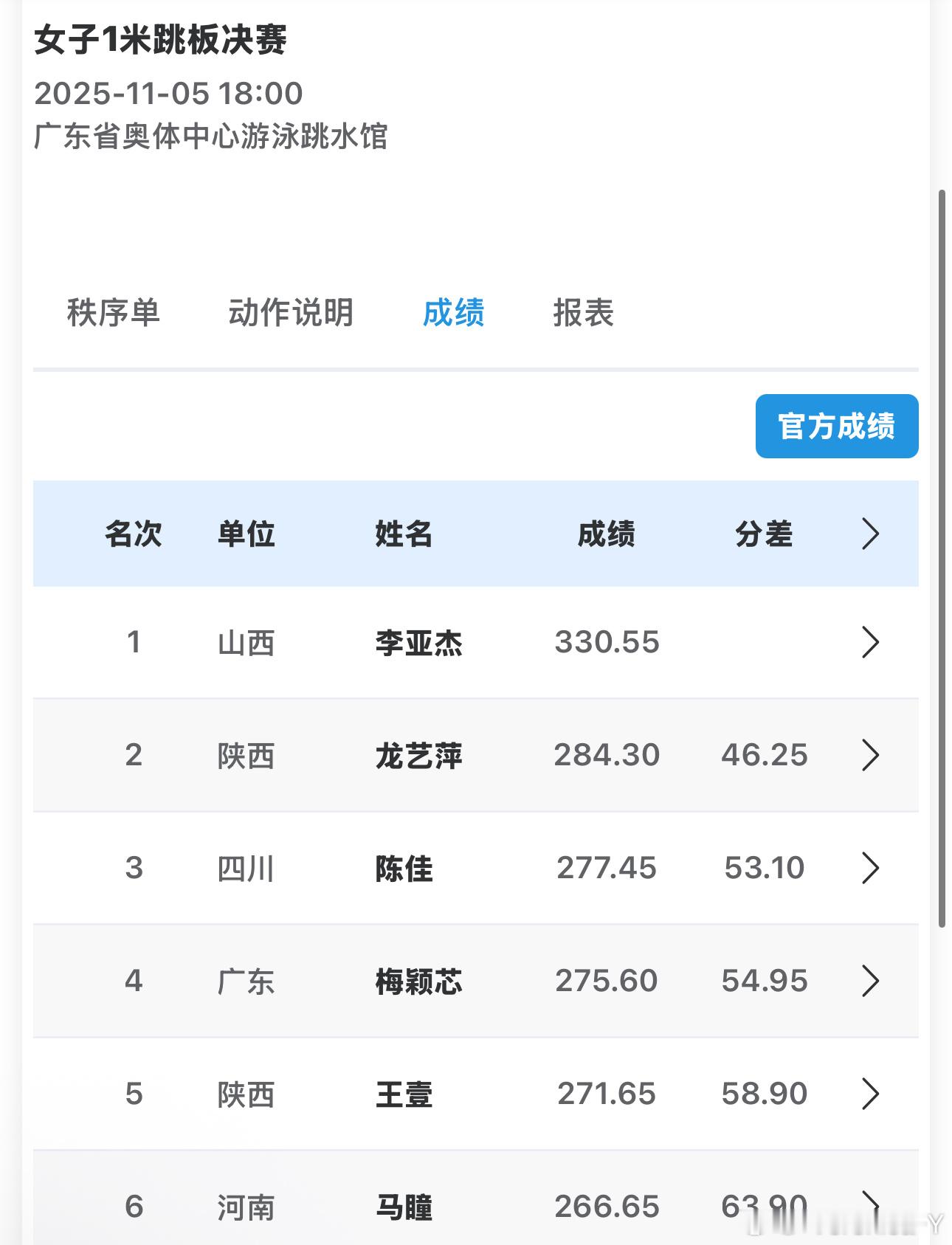Click the 分差 column header
Image resolution: width=952 pixels, height=1245 pixels.
tap(764, 534)
